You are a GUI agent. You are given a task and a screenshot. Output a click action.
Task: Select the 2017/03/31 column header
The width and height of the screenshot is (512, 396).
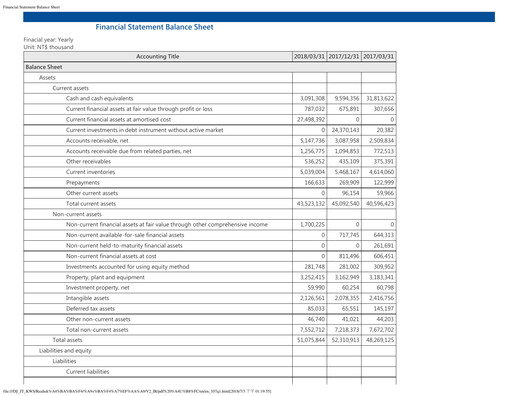[x=379, y=56]
